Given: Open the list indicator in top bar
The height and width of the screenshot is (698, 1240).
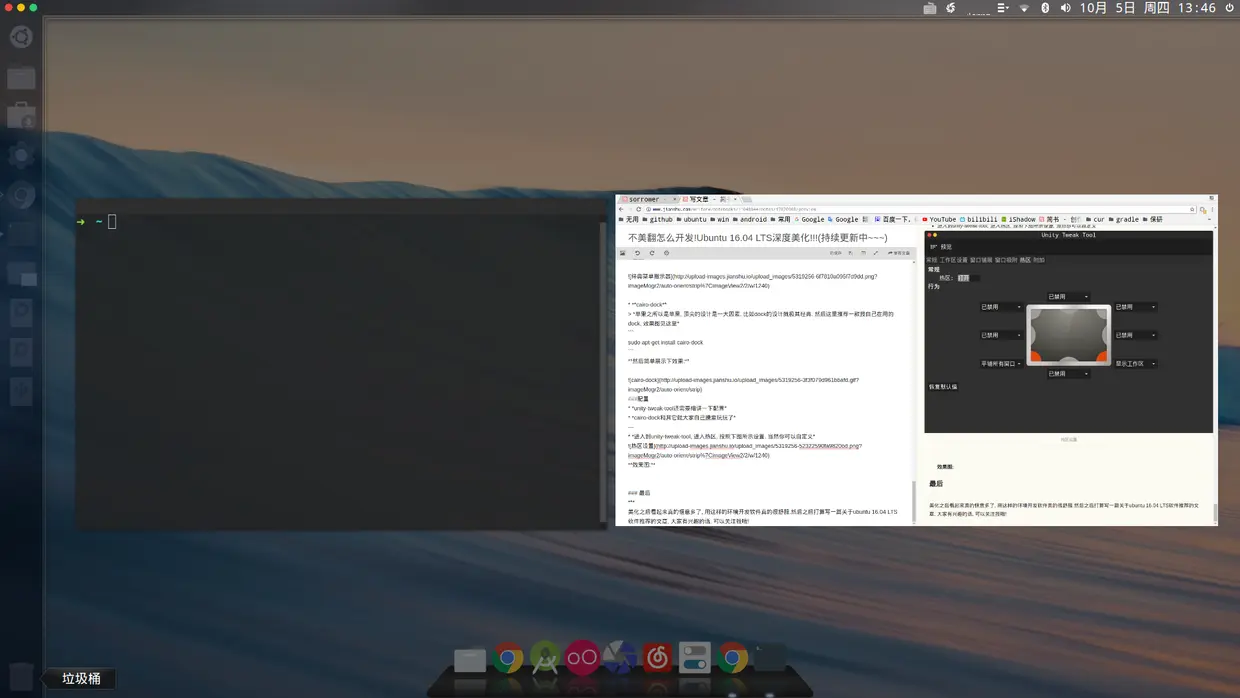Looking at the screenshot, I should click(x=1003, y=8).
